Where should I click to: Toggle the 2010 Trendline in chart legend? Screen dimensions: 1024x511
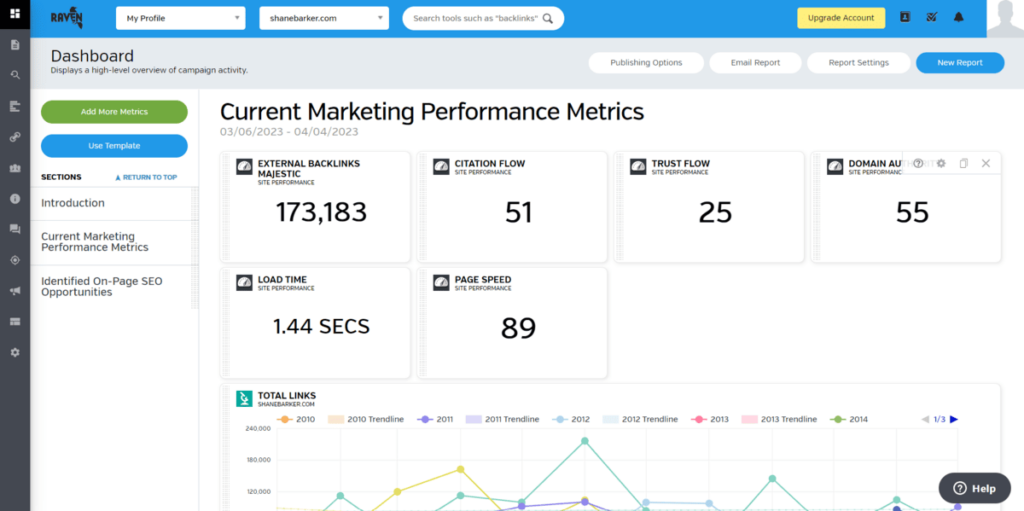click(366, 420)
